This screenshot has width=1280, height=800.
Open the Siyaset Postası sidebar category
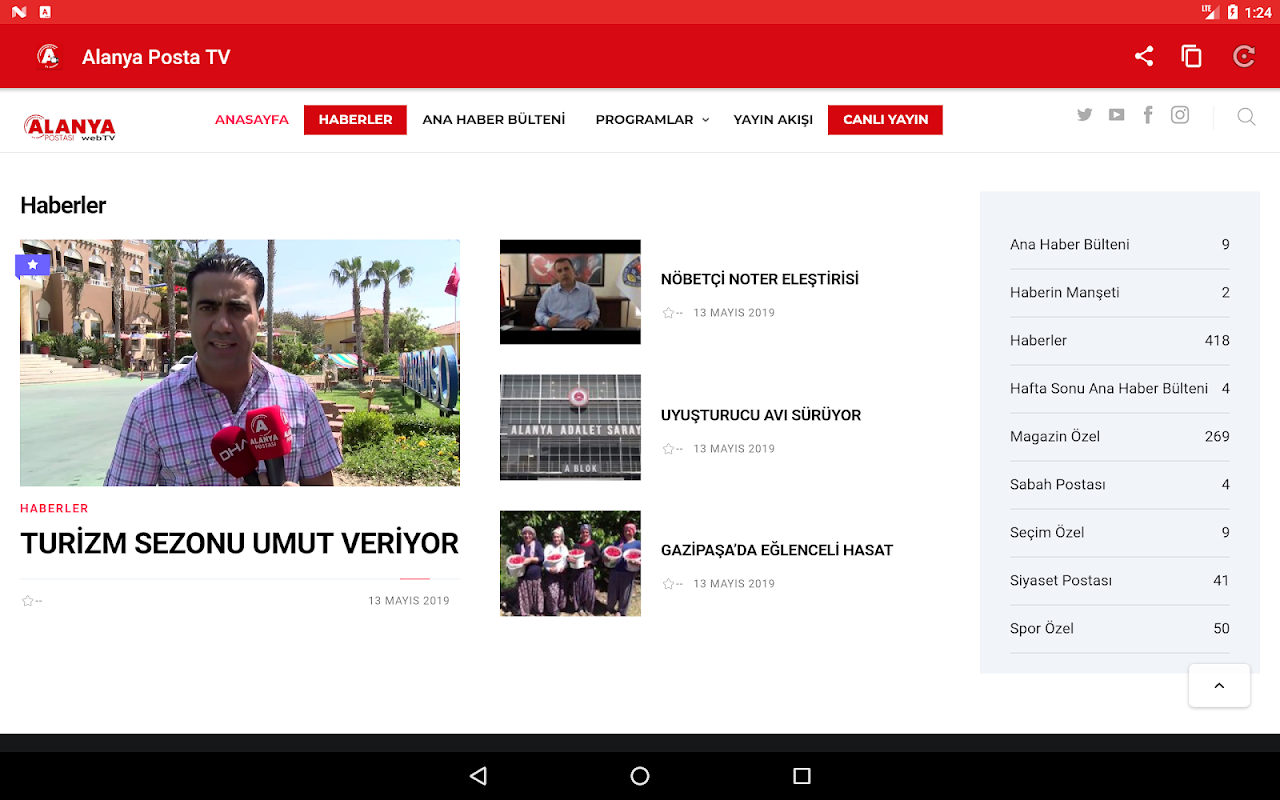1120,581
